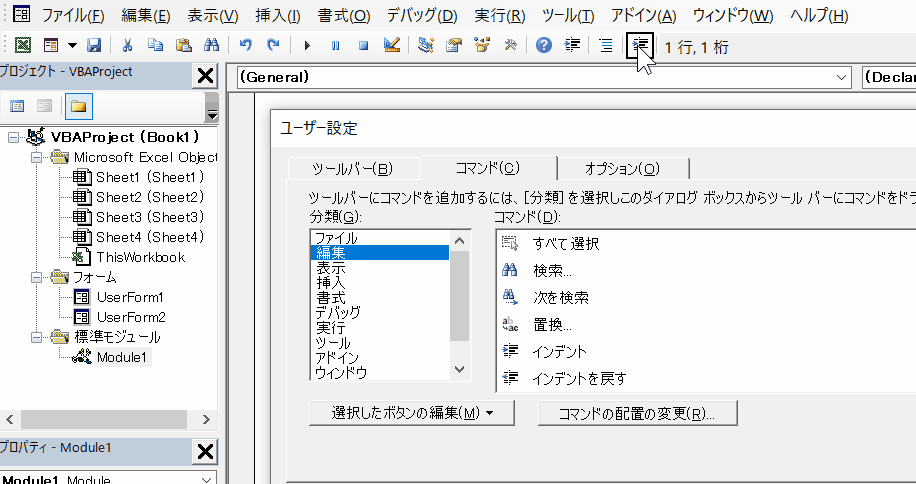Choose デバッグ in the category list
Viewport: 916px width, 484px height.
[338, 312]
